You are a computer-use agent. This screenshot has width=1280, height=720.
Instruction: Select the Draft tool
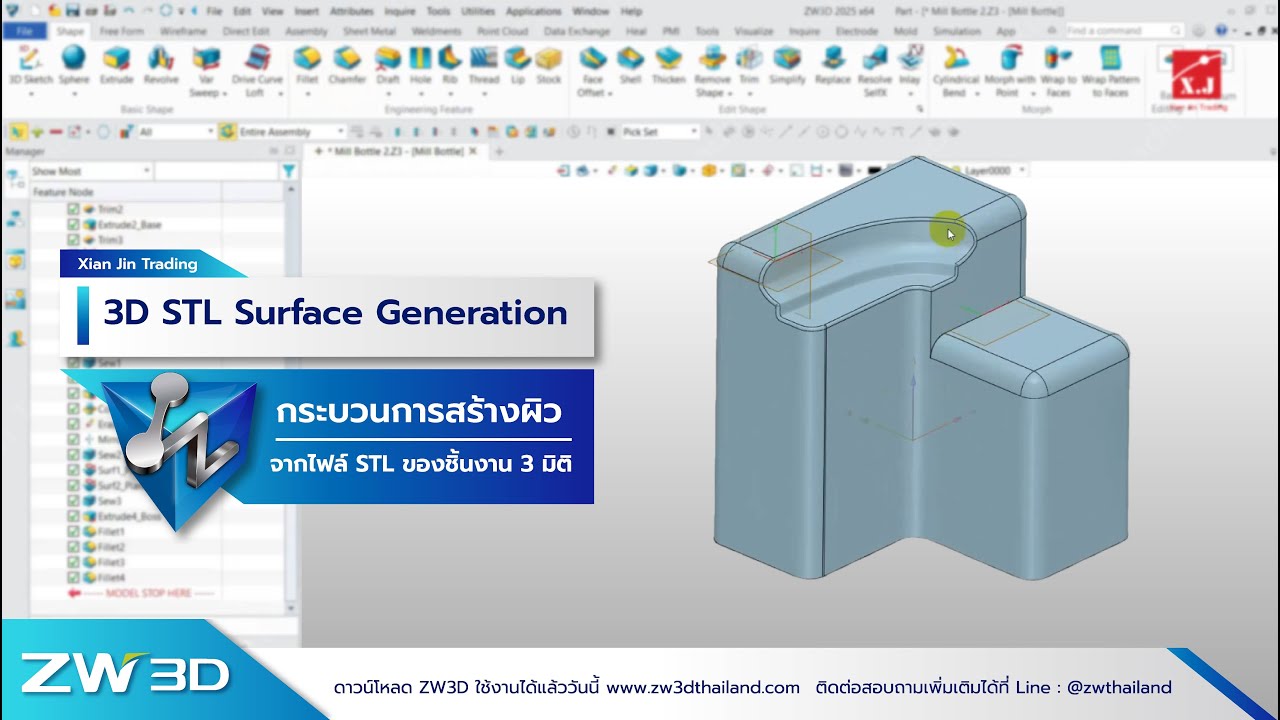(x=388, y=64)
